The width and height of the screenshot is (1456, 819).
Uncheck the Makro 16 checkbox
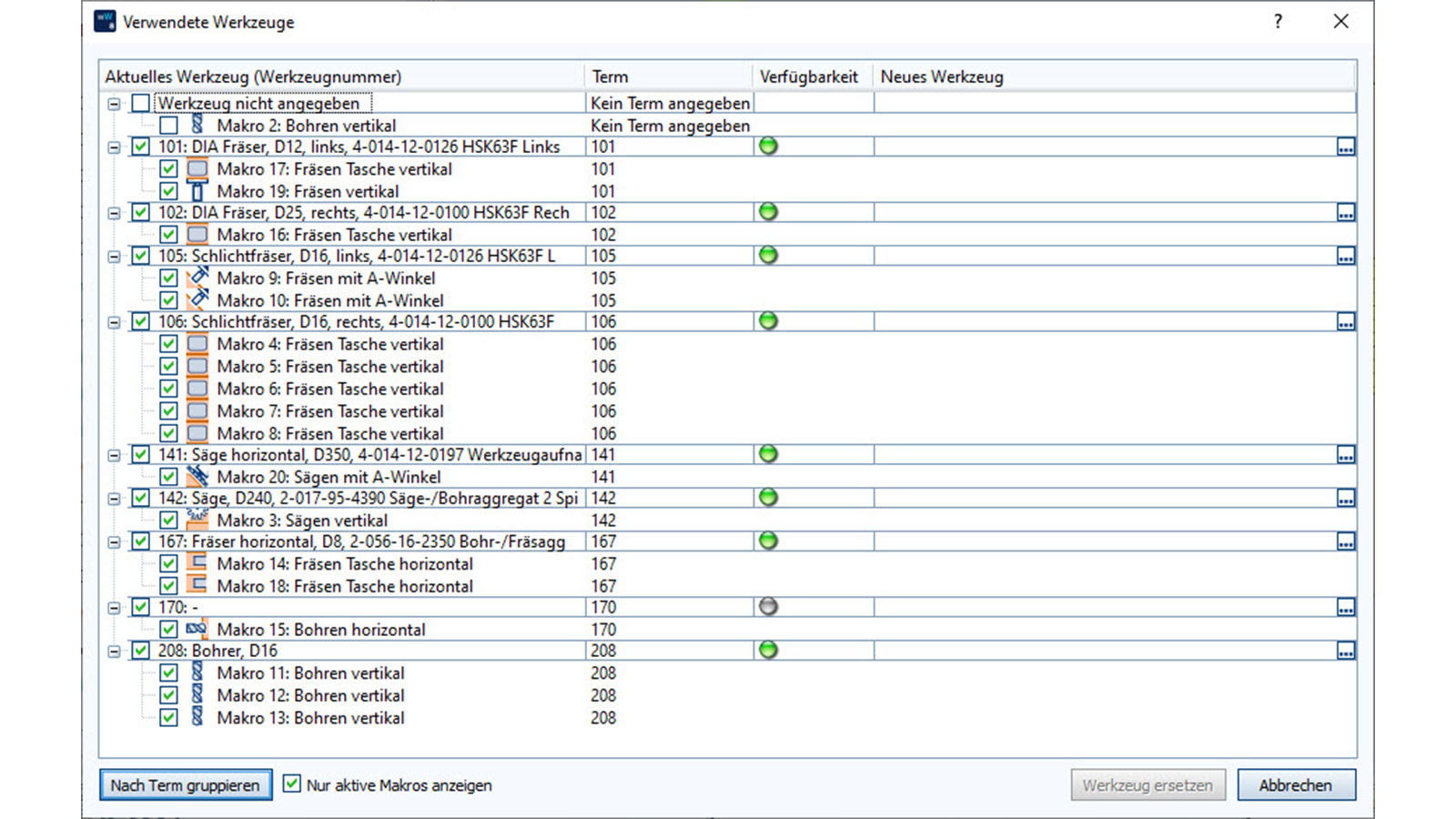[x=168, y=235]
